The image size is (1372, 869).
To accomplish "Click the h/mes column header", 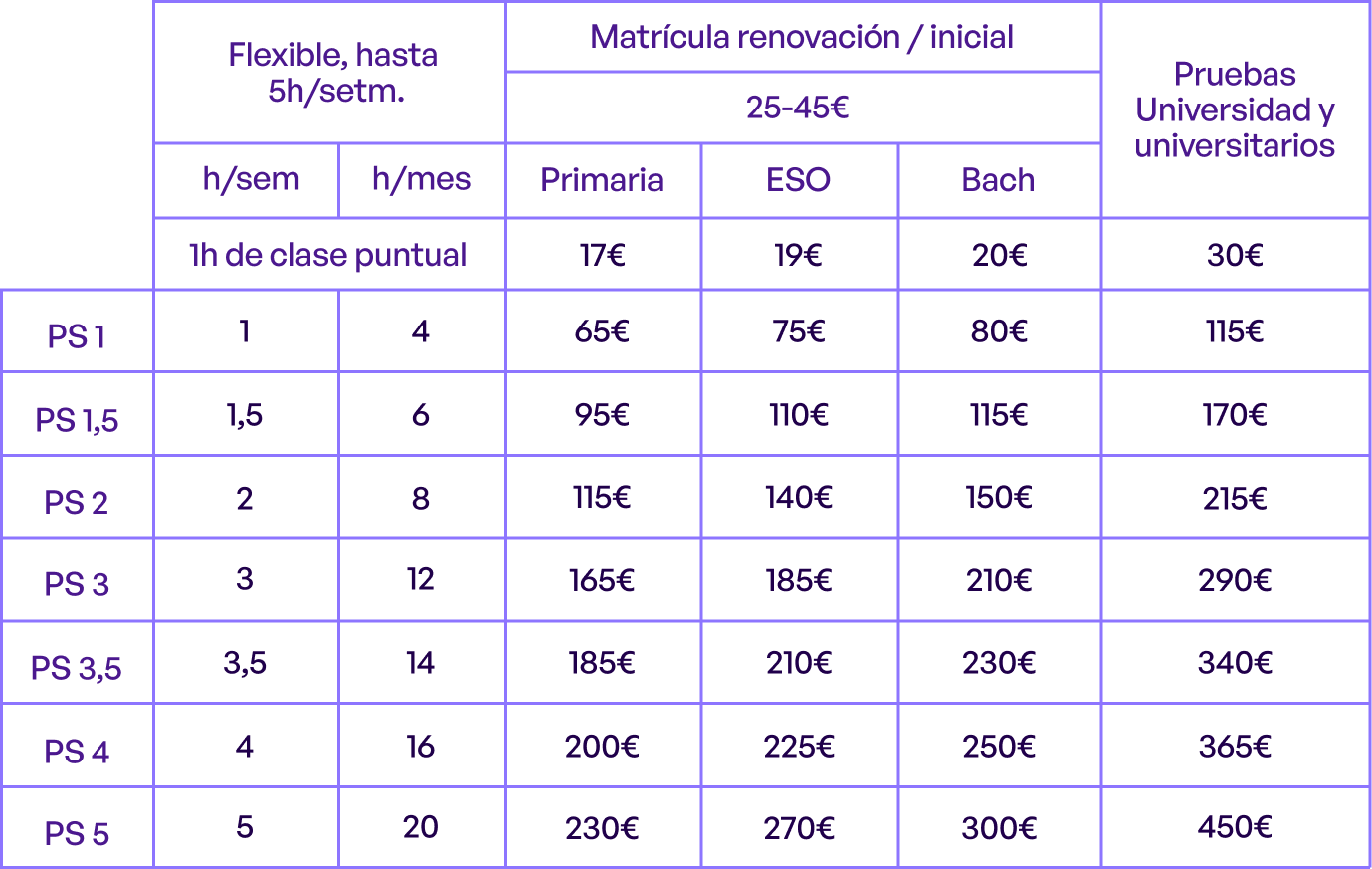I will click(x=422, y=180).
